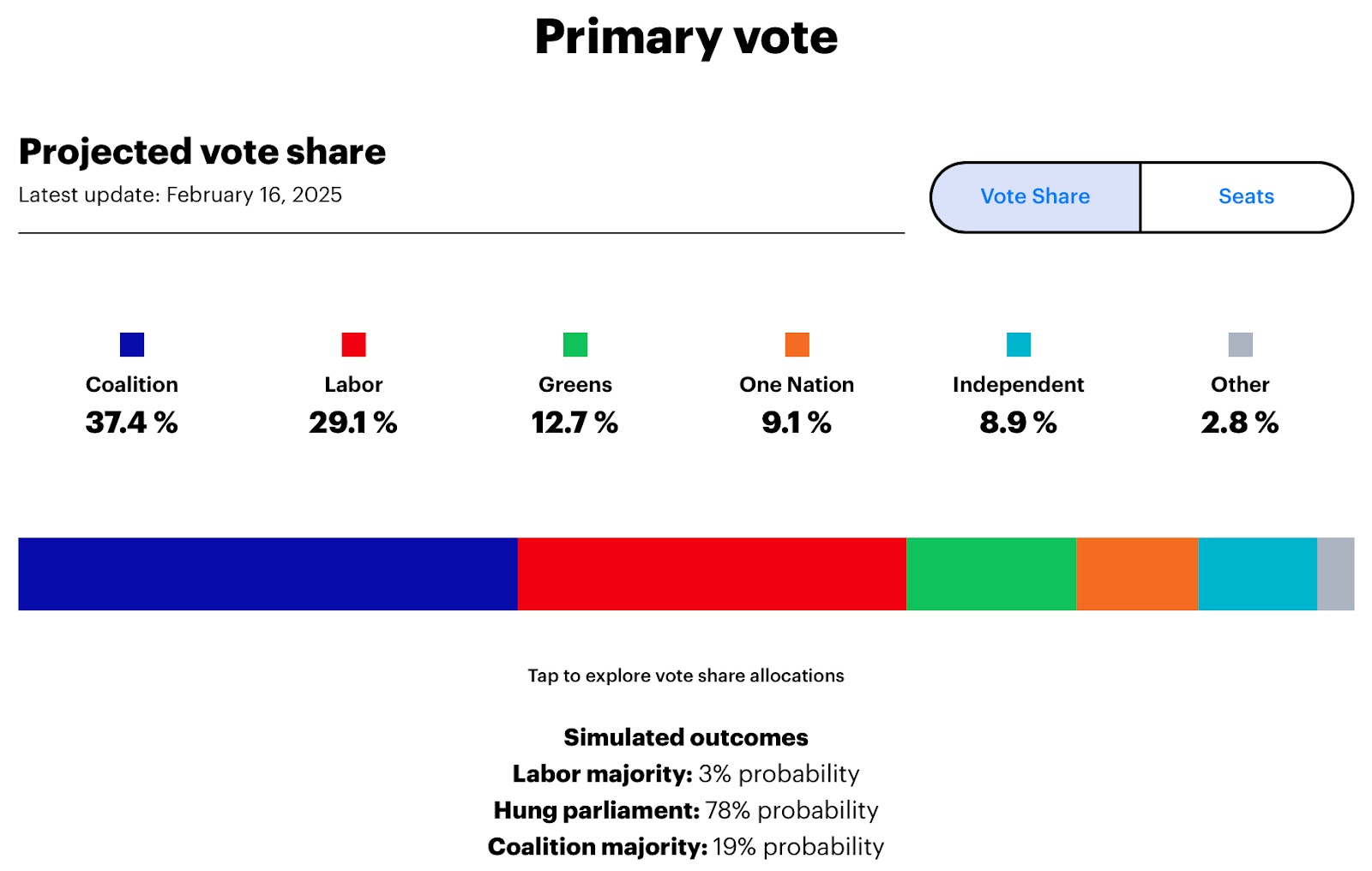The width and height of the screenshot is (1372, 871).
Task: Click the Hung parliament probability line
Action: click(x=686, y=810)
